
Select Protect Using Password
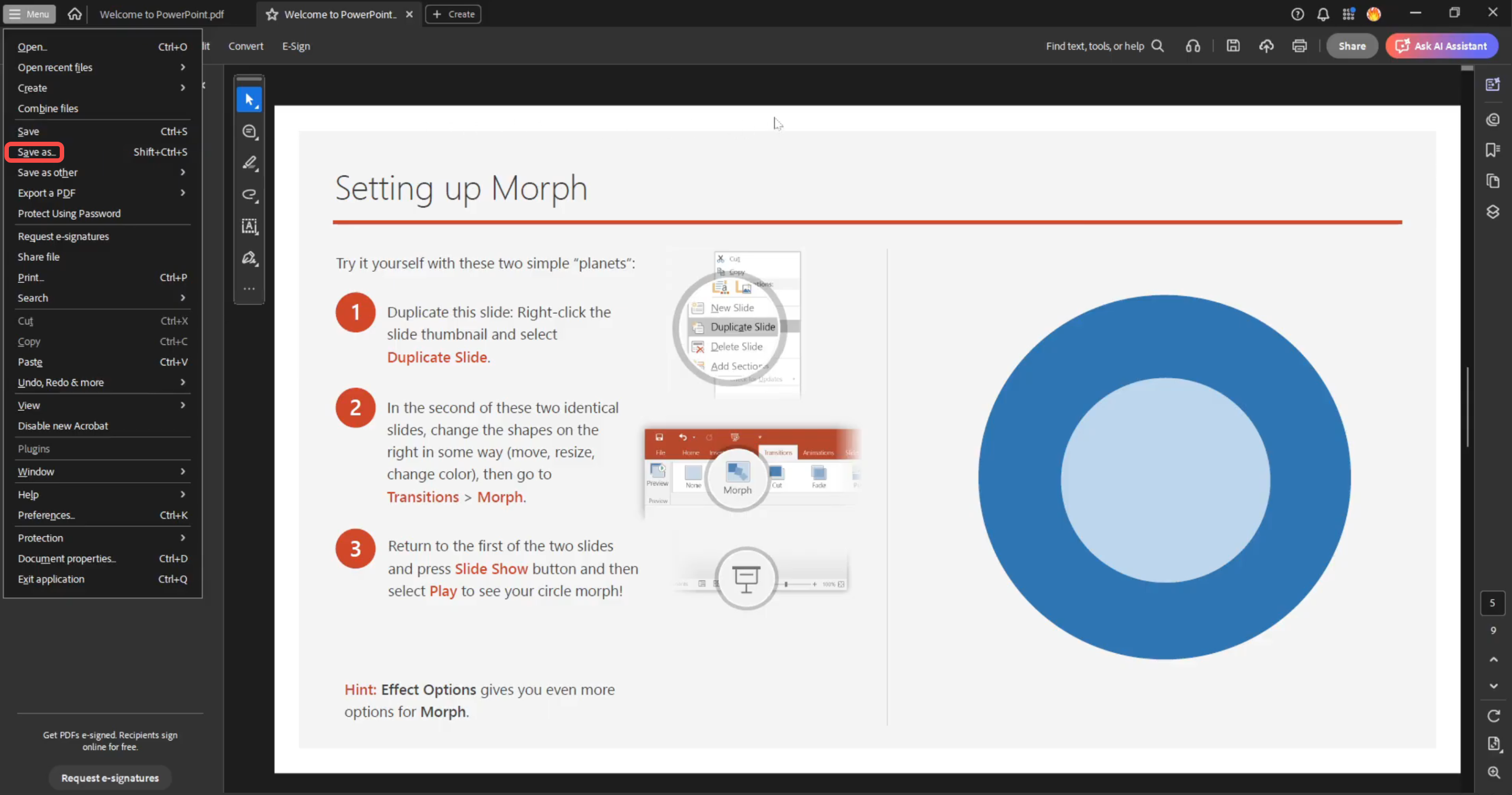coord(102,214)
